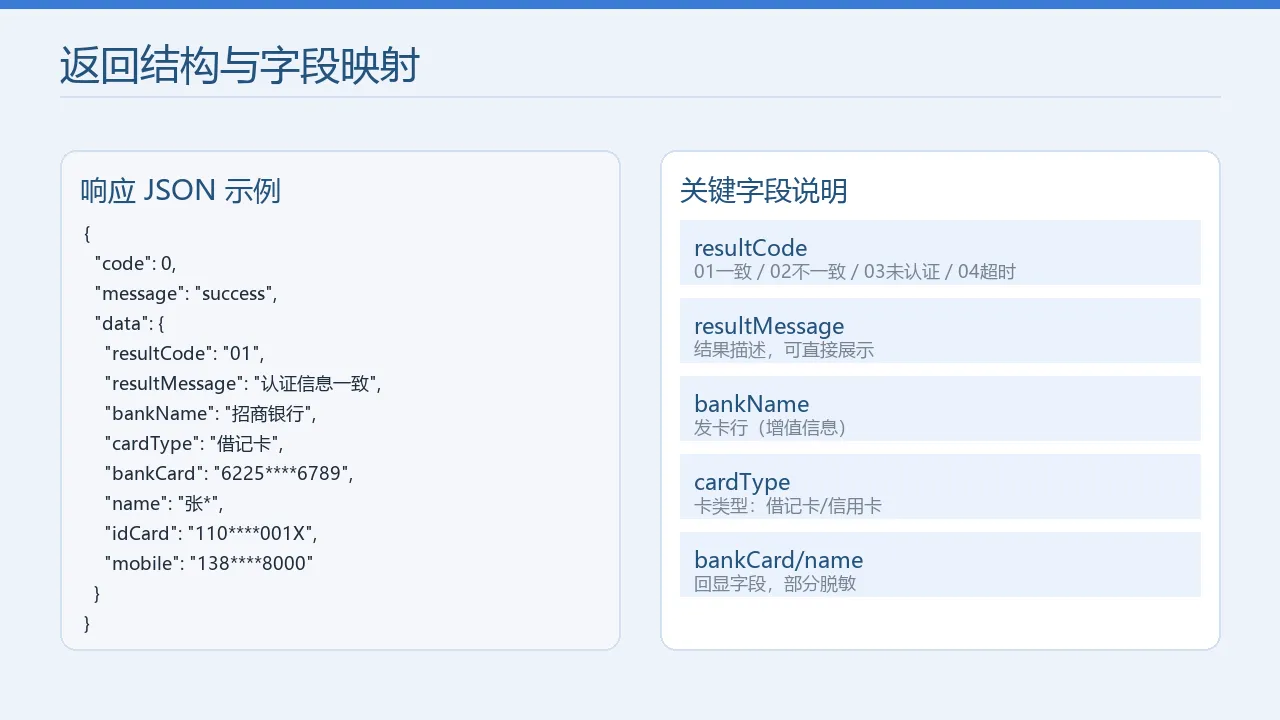This screenshot has width=1280, height=720.
Task: Select the description 卡类型：借记卡/信用卡
Action: coord(788,506)
